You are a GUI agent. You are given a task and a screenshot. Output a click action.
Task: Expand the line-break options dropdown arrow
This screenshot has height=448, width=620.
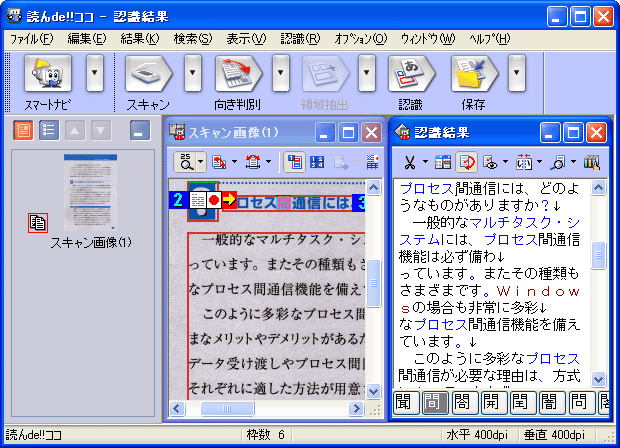point(539,162)
